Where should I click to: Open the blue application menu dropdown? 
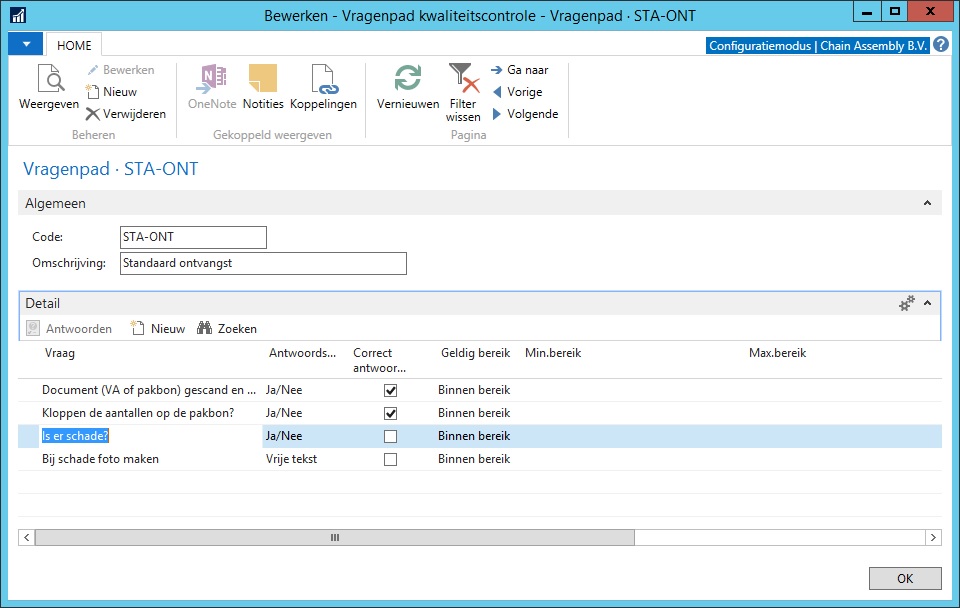tap(26, 45)
